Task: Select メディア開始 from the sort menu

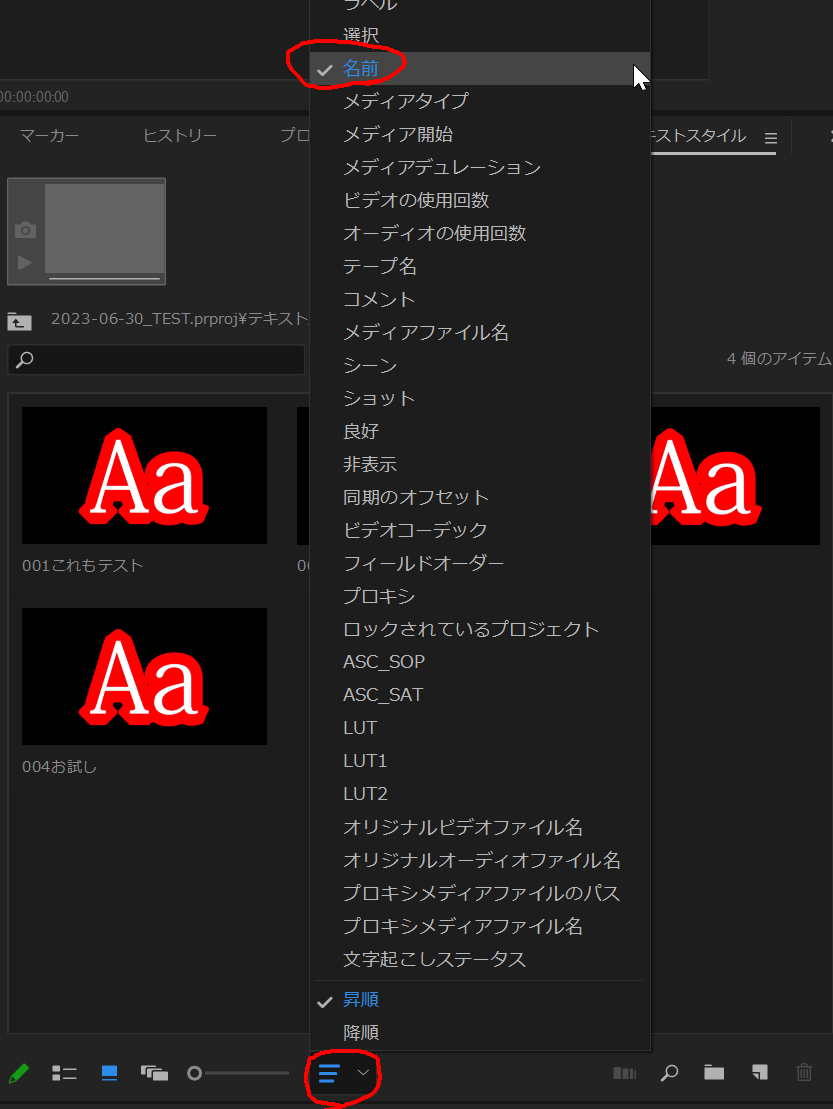Action: (x=399, y=134)
